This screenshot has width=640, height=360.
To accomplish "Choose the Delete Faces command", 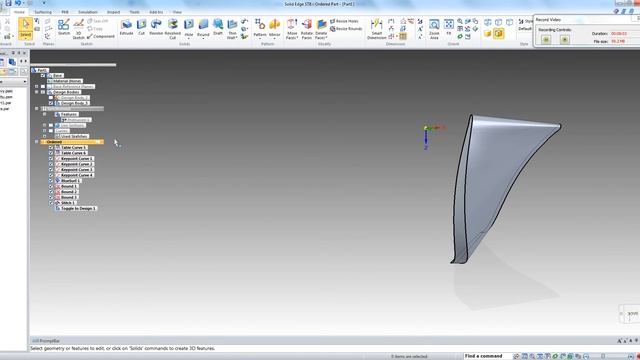I will [x=321, y=29].
